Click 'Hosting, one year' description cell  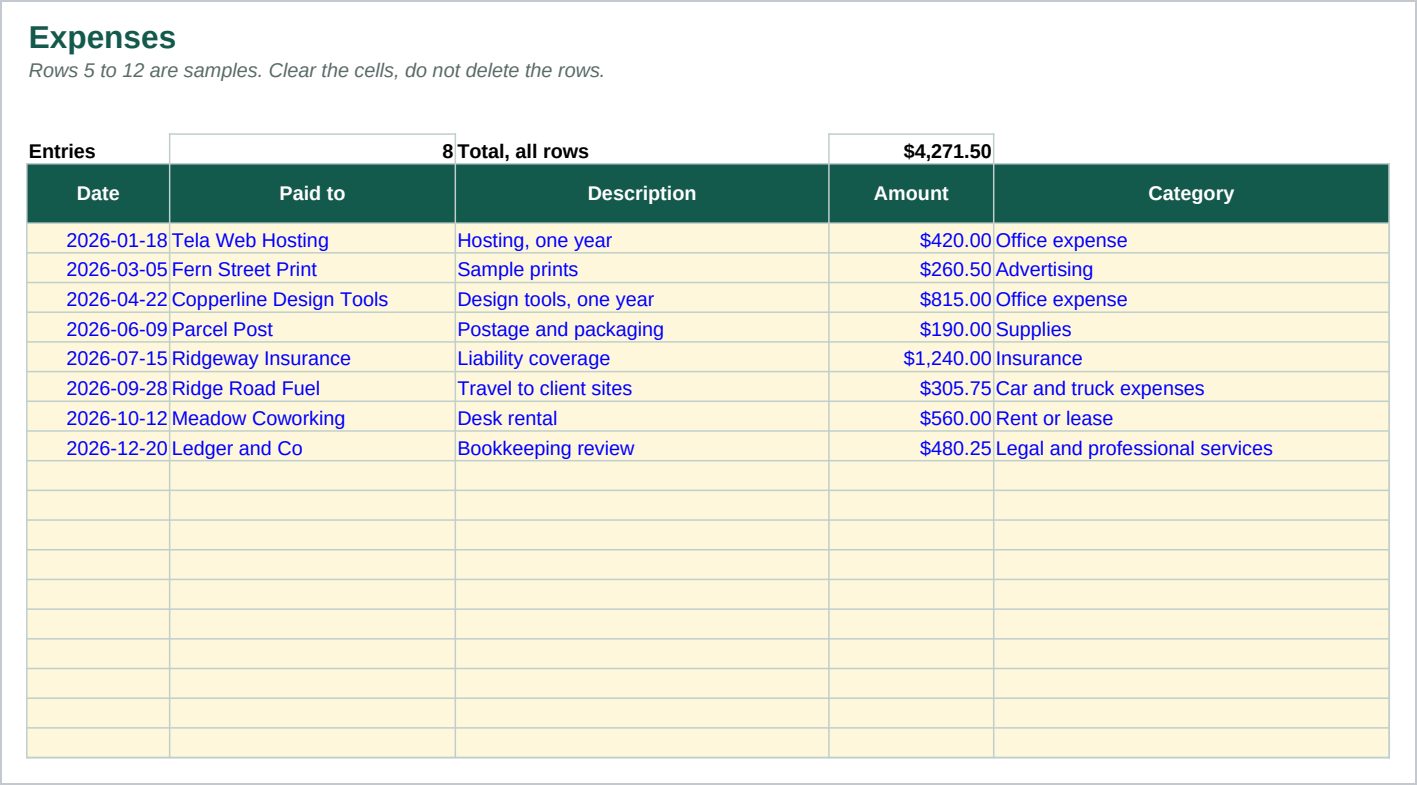pos(642,240)
